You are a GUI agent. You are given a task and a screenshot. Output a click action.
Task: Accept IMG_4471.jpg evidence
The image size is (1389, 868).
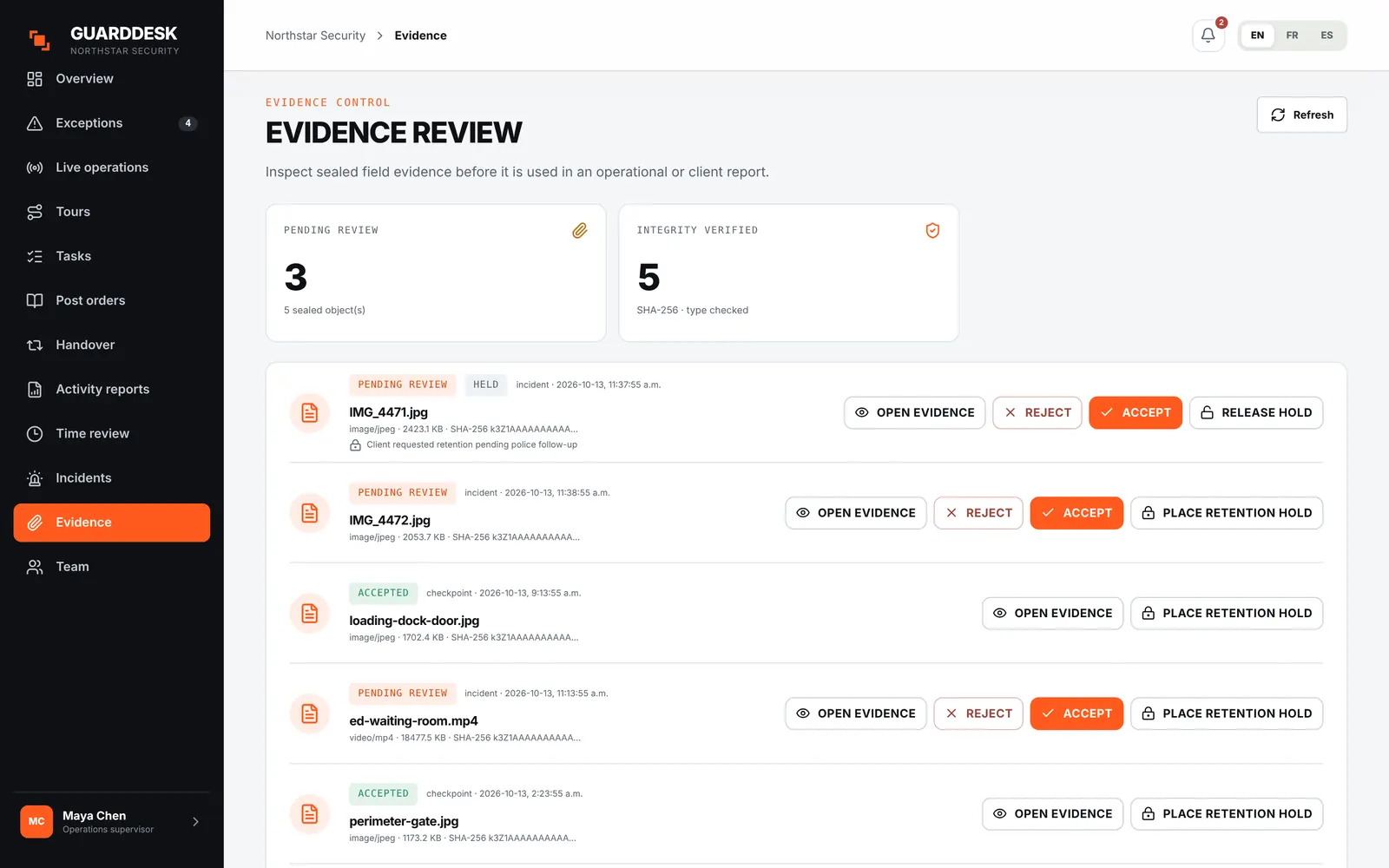coord(1136,413)
